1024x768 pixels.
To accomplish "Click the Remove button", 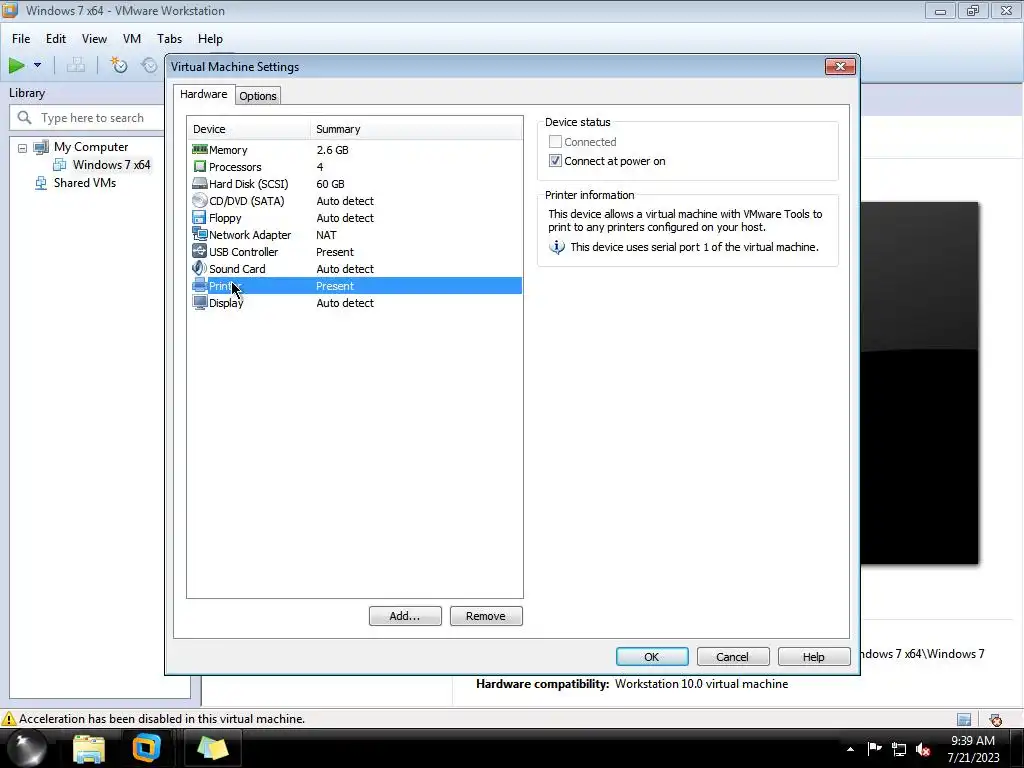I will coord(486,616).
